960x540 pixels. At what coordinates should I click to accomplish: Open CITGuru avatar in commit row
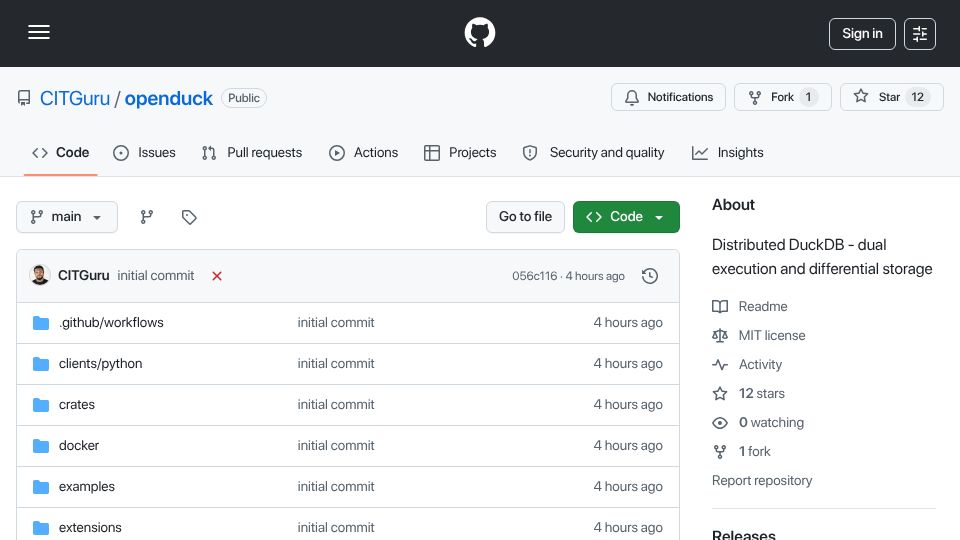tap(40, 276)
